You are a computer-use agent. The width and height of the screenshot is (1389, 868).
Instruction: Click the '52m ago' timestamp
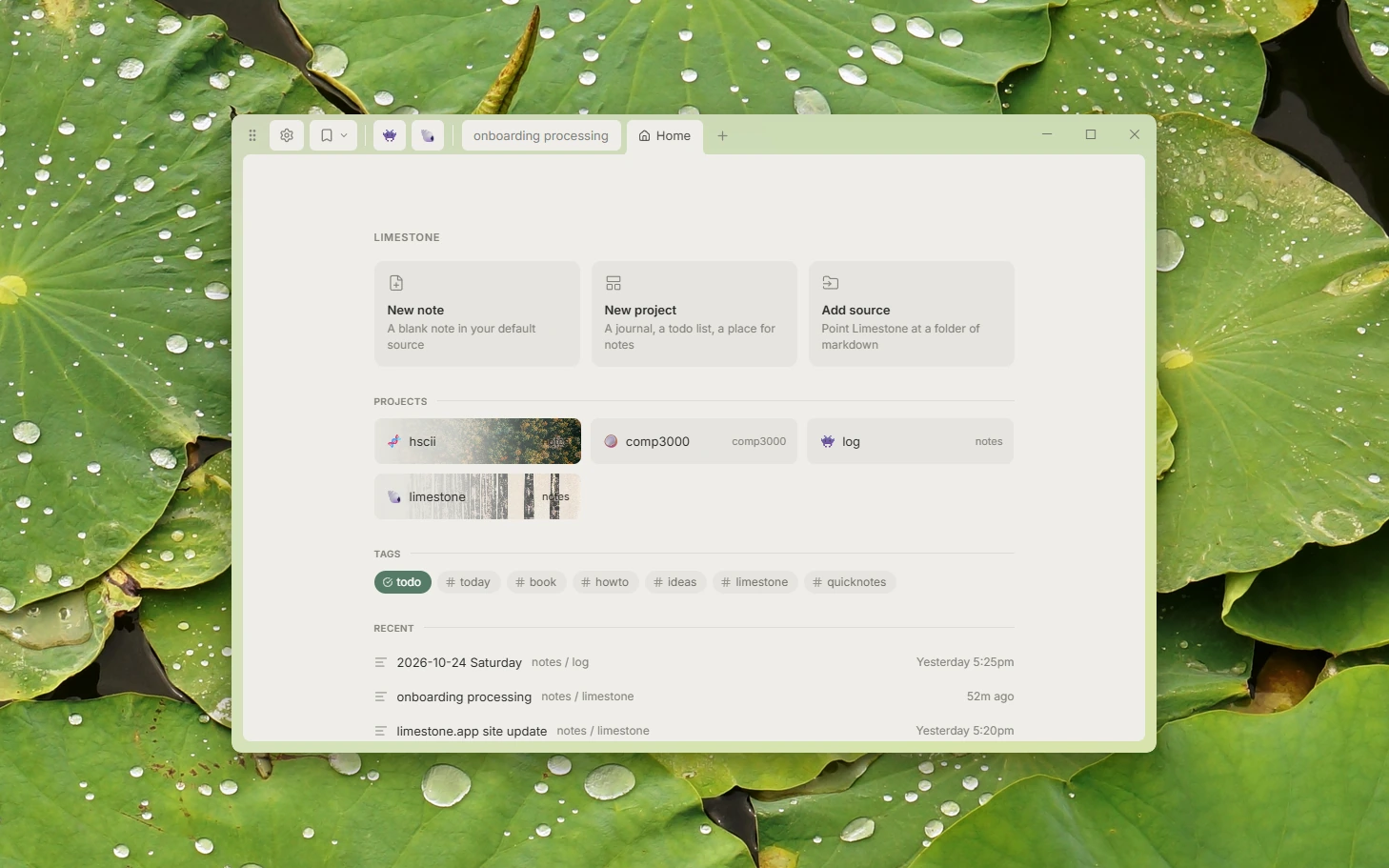point(990,696)
